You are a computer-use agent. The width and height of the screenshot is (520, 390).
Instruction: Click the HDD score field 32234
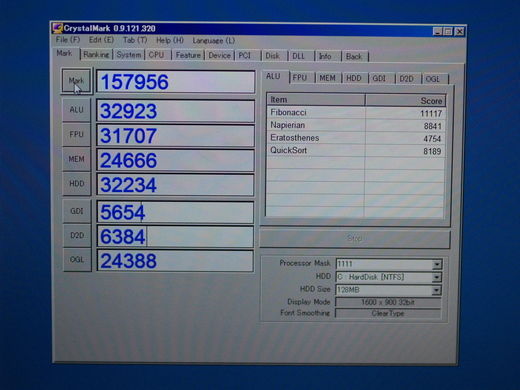(x=175, y=184)
